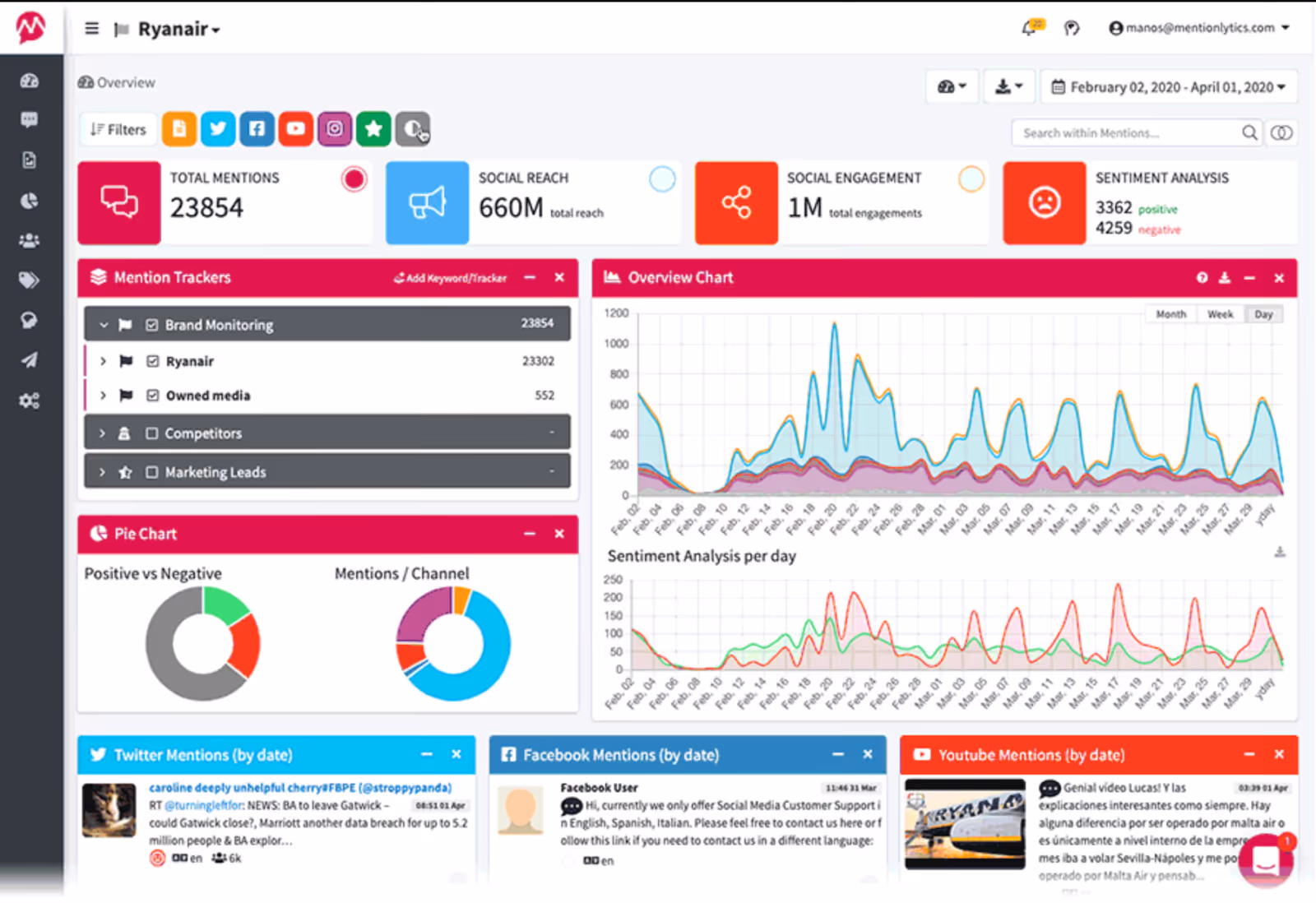Screen dimensions: 1316x903
Task: Open the paper plane publish sidebar icon
Action: [30, 360]
